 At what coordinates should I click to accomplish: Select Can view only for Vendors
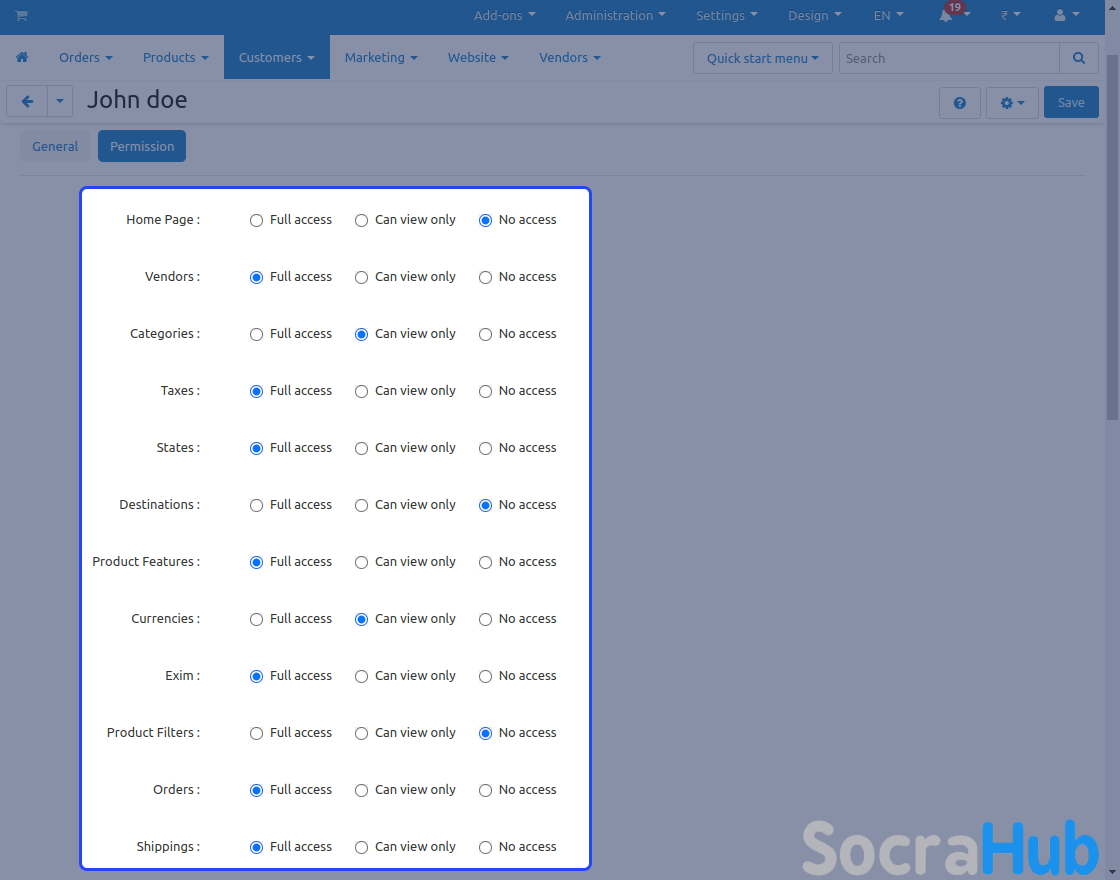362,277
